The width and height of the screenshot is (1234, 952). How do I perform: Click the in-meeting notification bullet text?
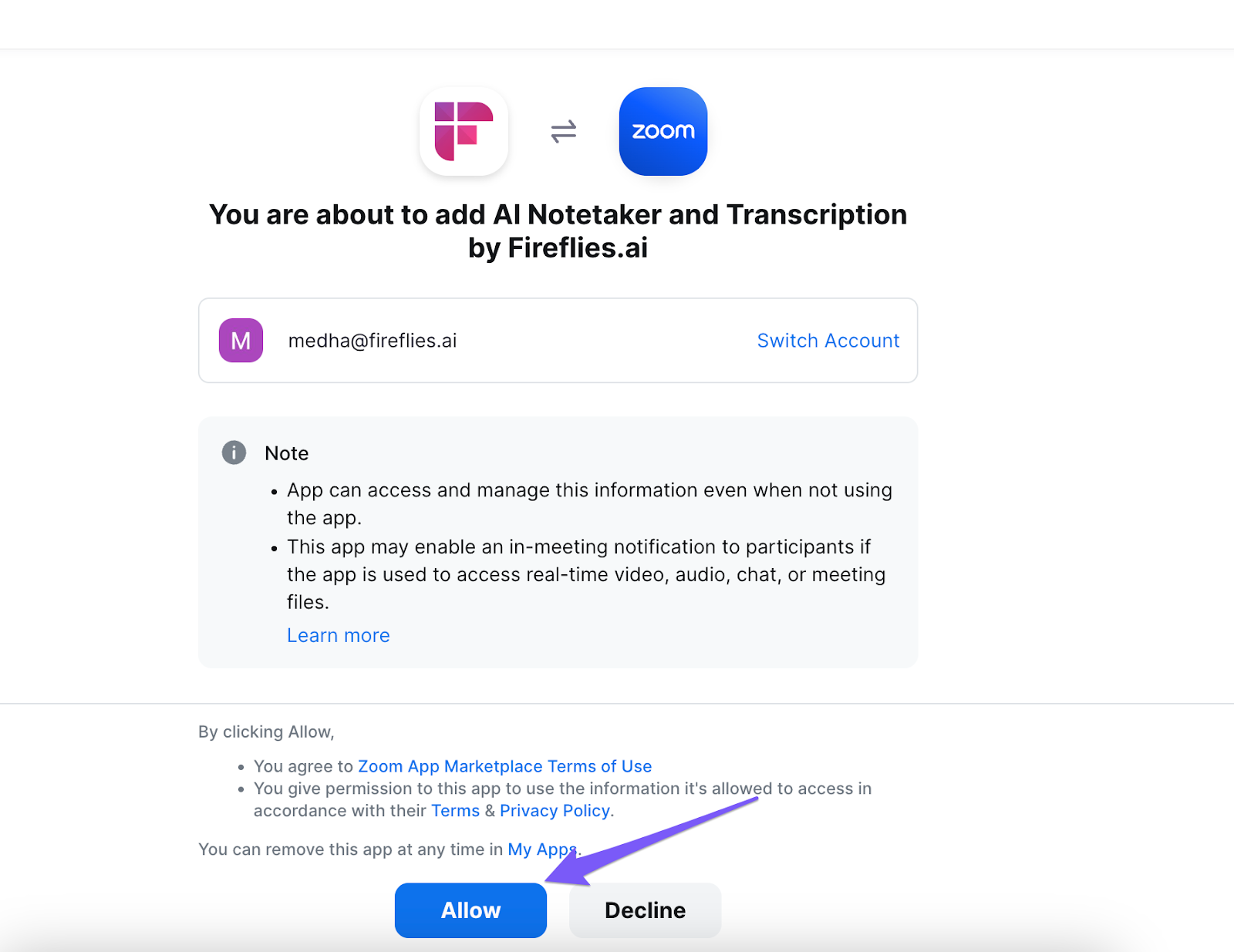pyautogui.click(x=586, y=574)
